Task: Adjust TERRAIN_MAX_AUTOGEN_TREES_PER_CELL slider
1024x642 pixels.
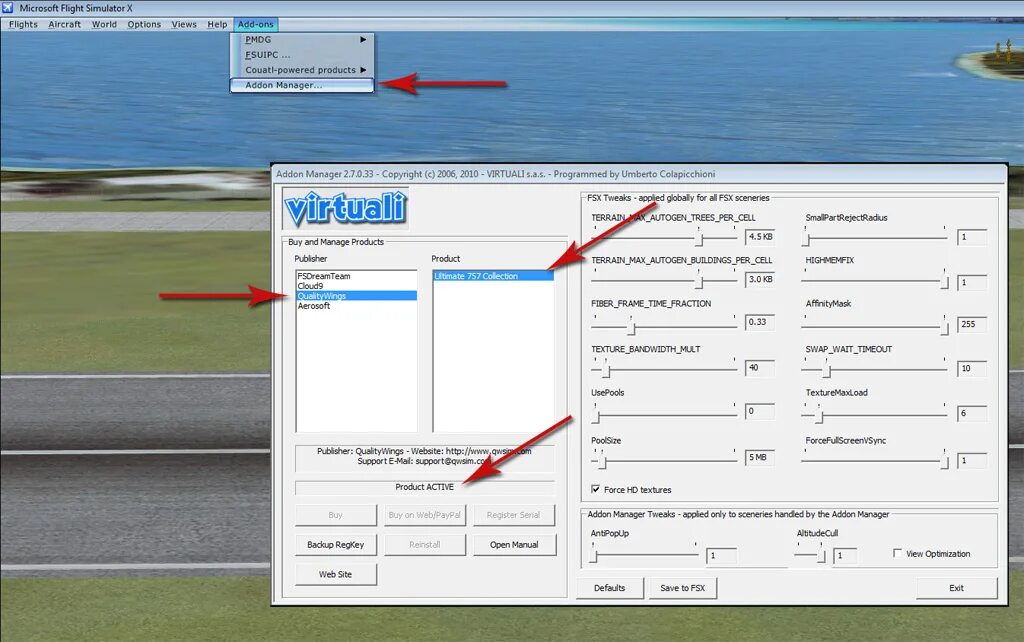Action: coord(665,236)
